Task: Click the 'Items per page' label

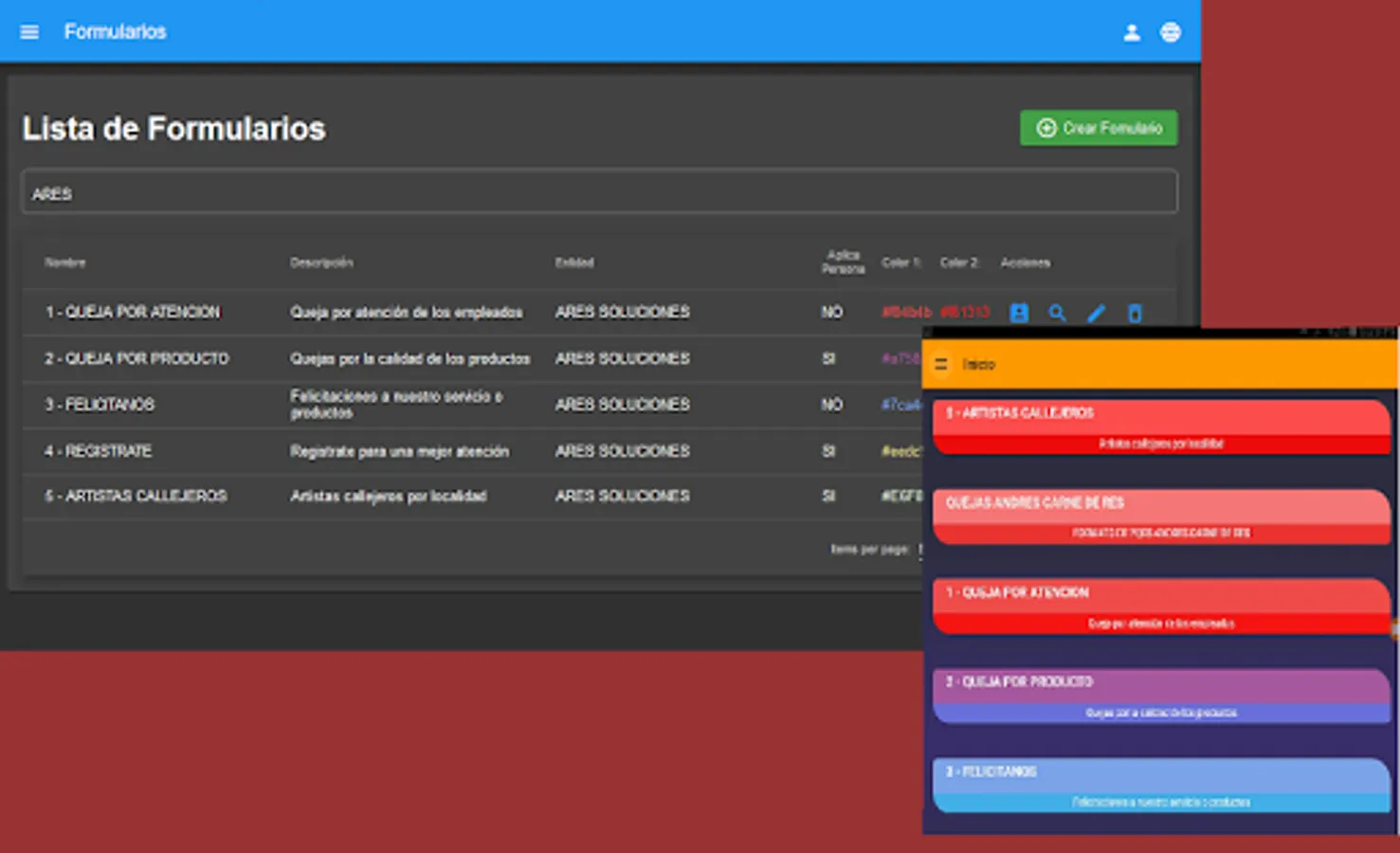Action: pyautogui.click(x=869, y=550)
